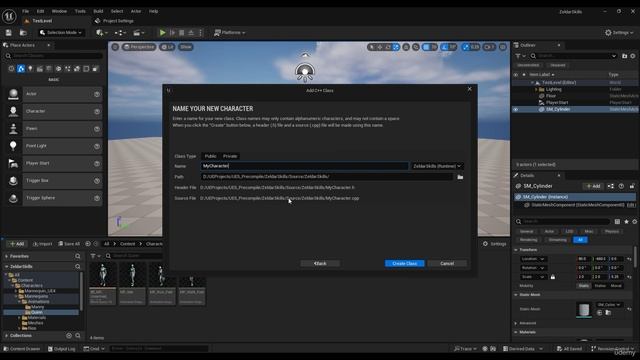Open Perspective viewport mode dropdown
The height and width of the screenshot is (360, 640).
tap(139, 47)
